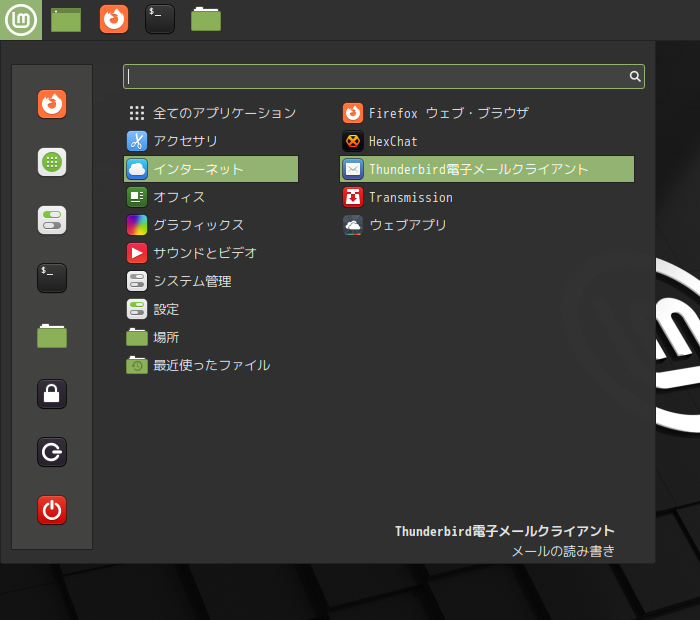Launch Thunderbird電子メールクライアント
The height and width of the screenshot is (620, 700).
487,169
